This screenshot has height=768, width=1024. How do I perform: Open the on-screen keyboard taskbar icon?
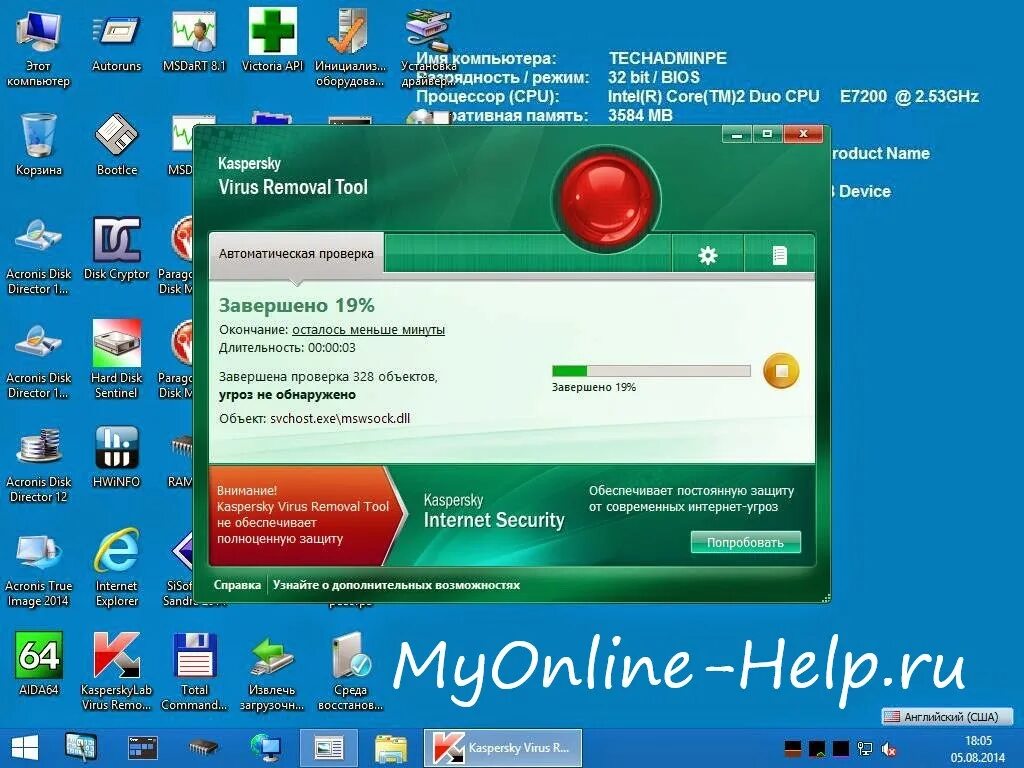point(81,748)
